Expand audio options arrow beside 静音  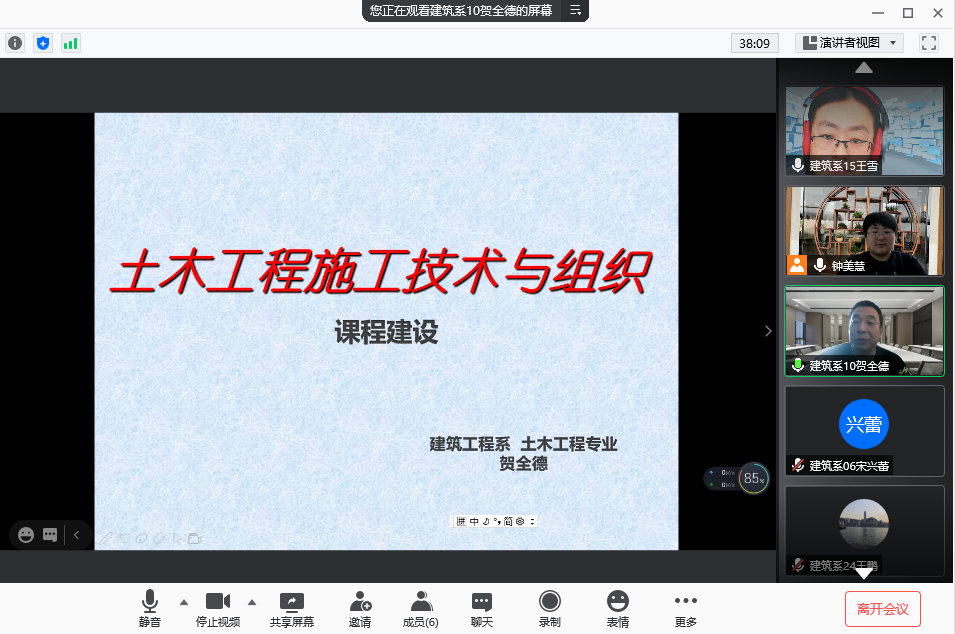(x=183, y=602)
